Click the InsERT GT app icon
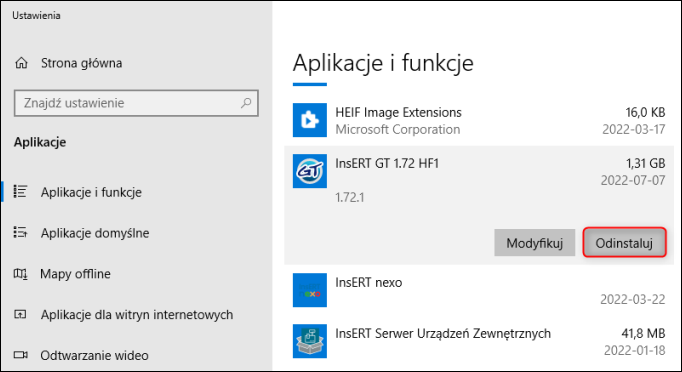 click(x=310, y=171)
